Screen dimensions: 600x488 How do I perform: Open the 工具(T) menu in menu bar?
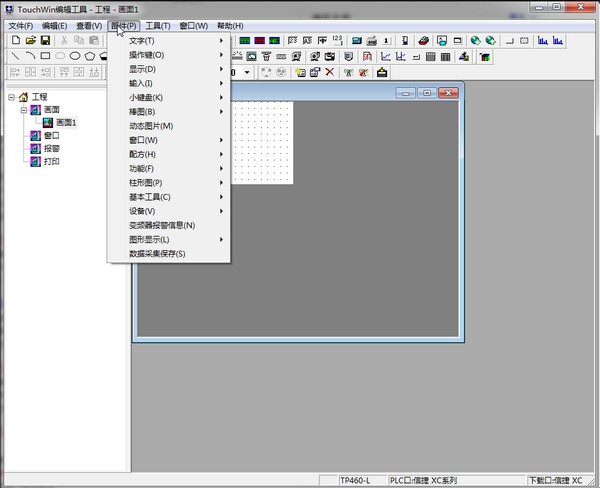coord(157,25)
